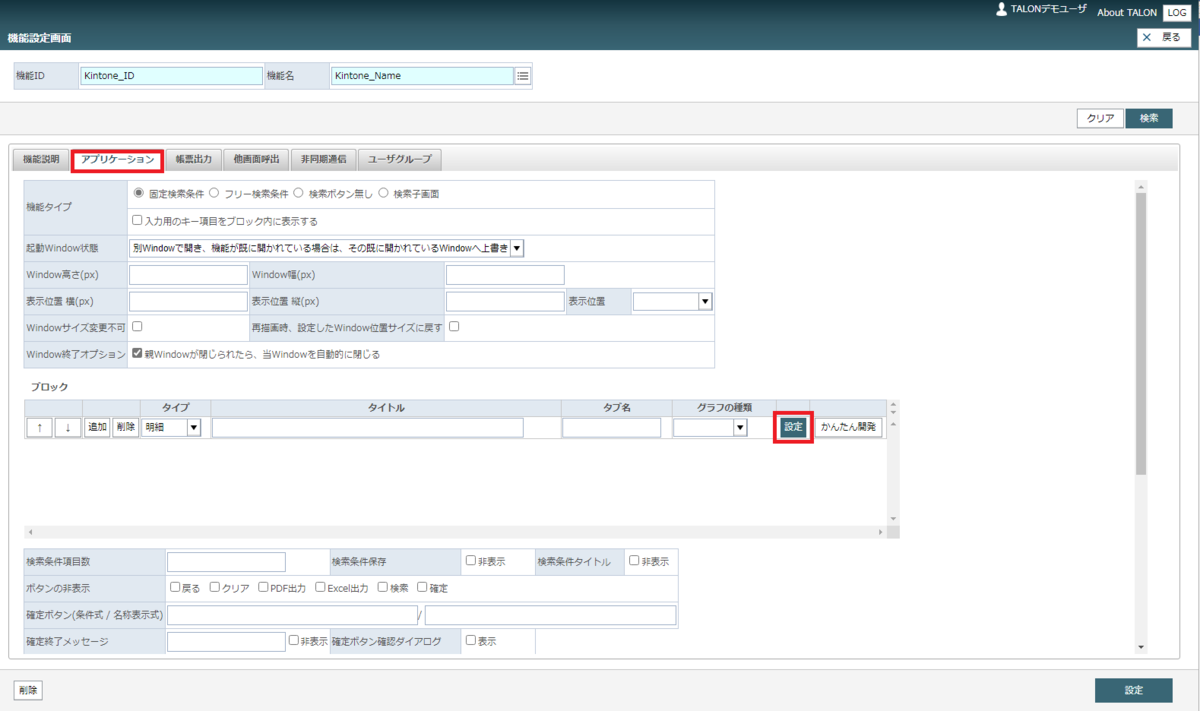
Task: Click 追加 to add a block
Action: [97, 427]
